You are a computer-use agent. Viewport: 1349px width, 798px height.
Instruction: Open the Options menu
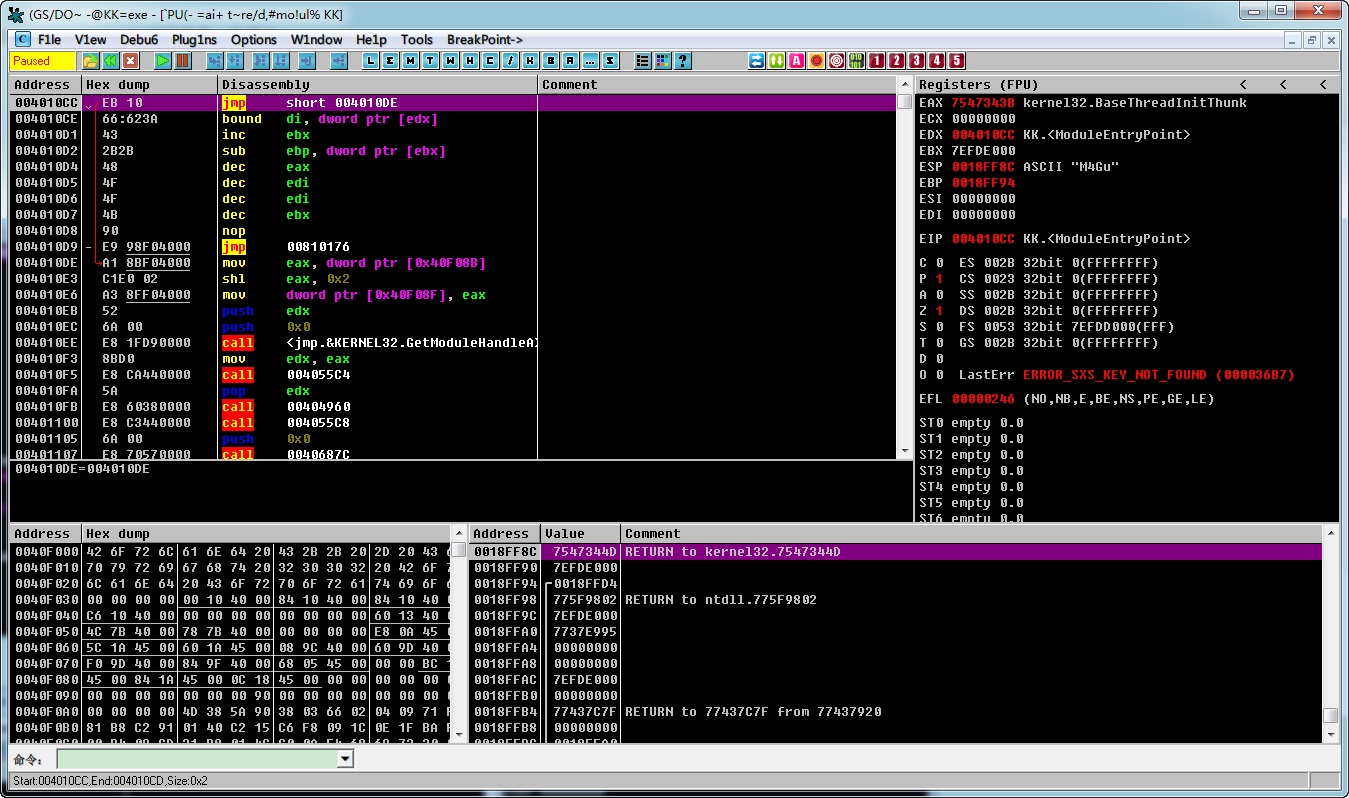coord(254,40)
